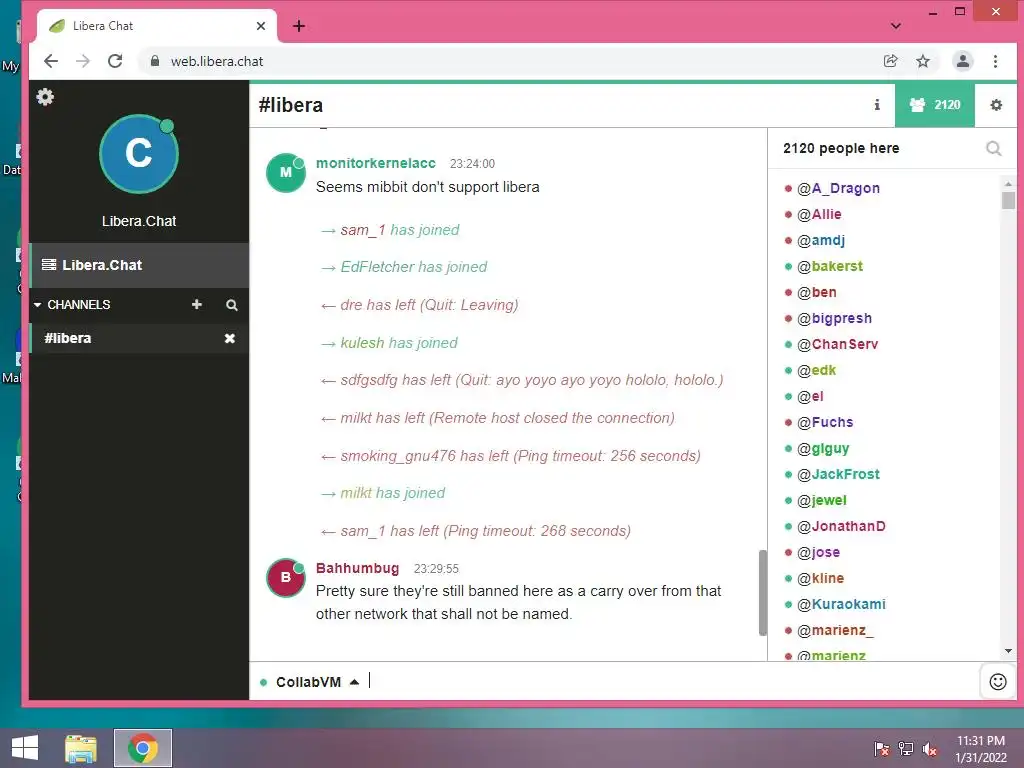The width and height of the screenshot is (1024, 768).
Task: Click the Libera.Chat network avatar circle
Action: coord(138,154)
